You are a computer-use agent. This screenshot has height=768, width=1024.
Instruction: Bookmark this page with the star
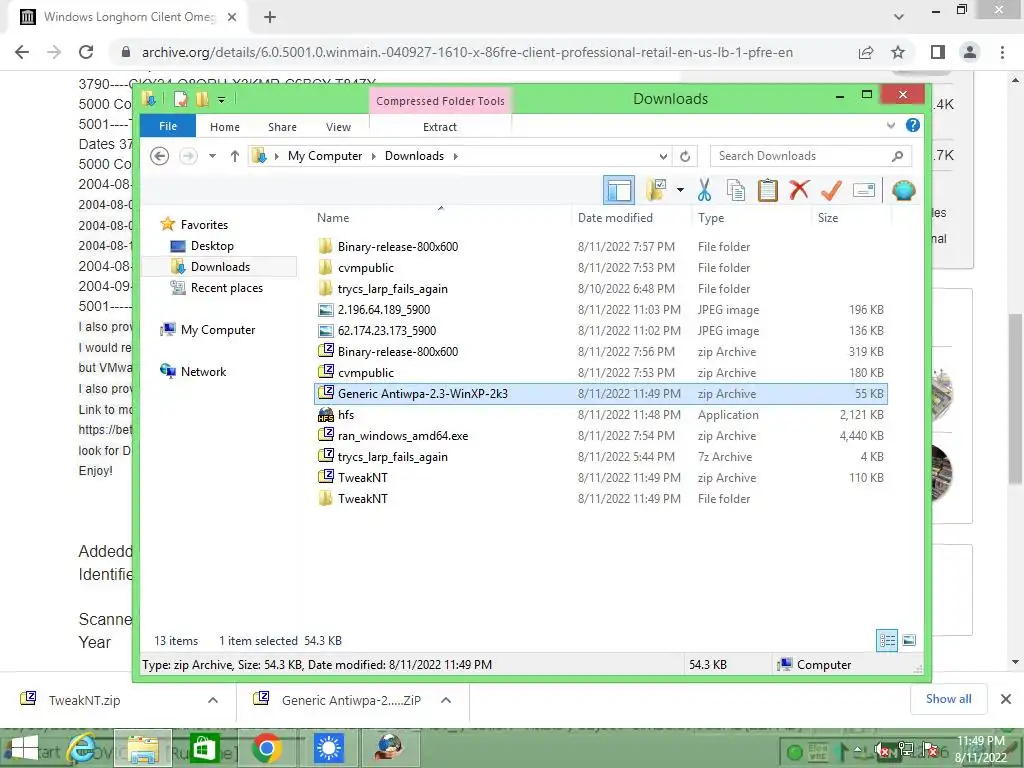click(x=898, y=52)
